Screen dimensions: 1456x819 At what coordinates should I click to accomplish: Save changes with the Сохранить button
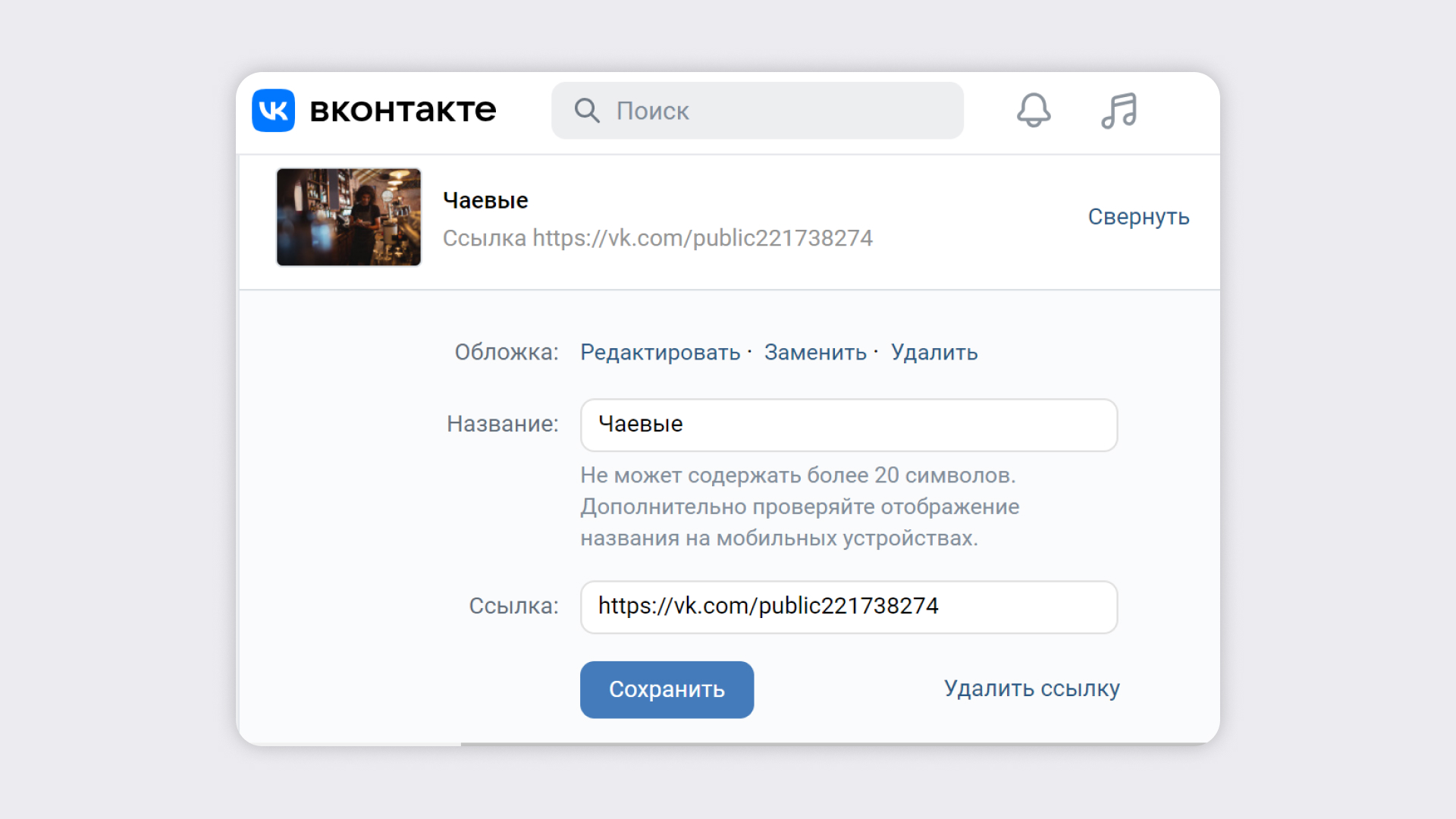click(x=667, y=689)
